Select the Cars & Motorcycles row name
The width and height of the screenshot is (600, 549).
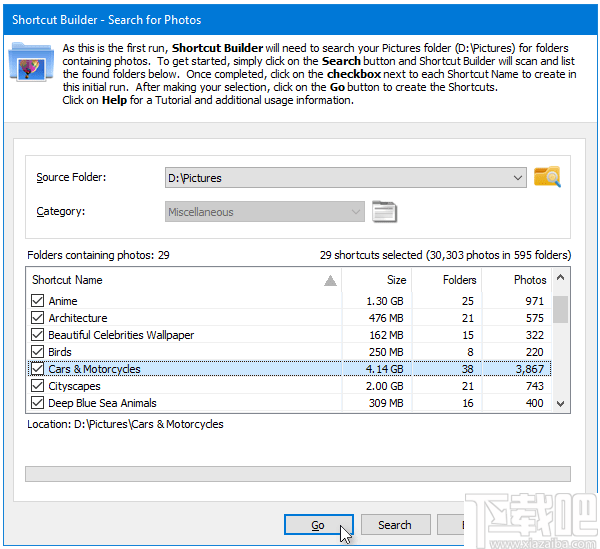pos(94,369)
